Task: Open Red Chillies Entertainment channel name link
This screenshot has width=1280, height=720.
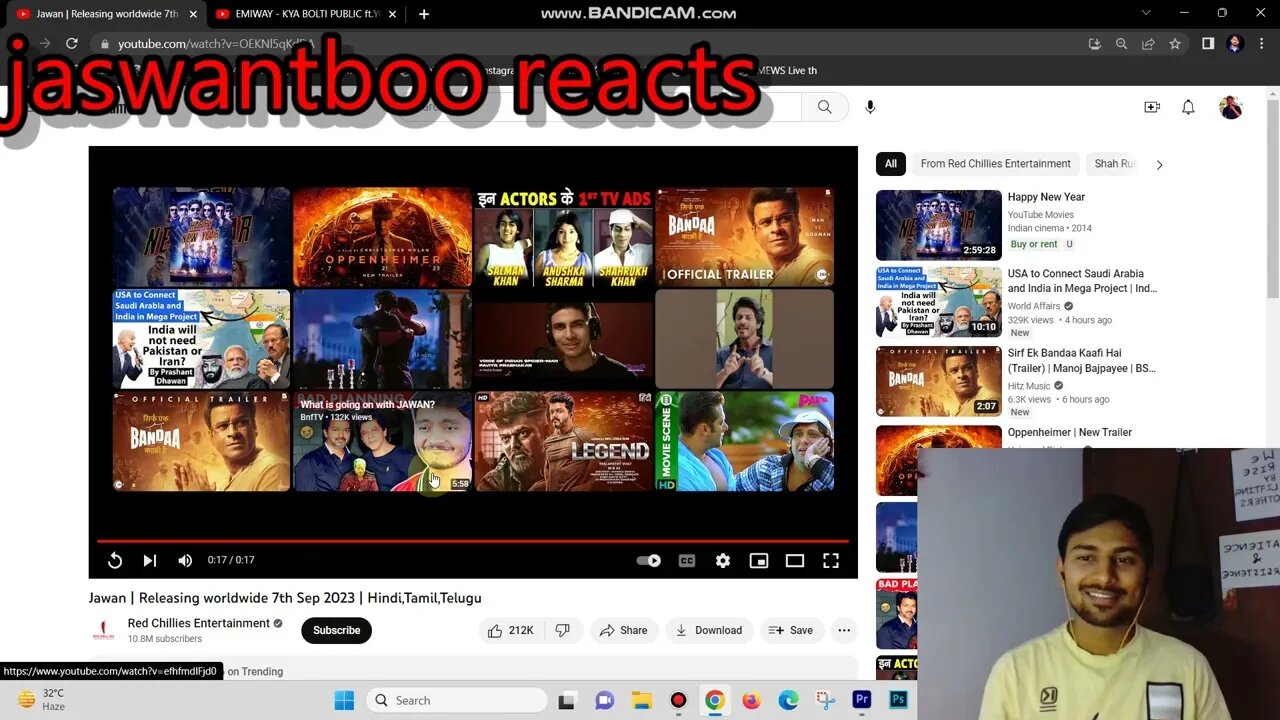Action: (199, 623)
